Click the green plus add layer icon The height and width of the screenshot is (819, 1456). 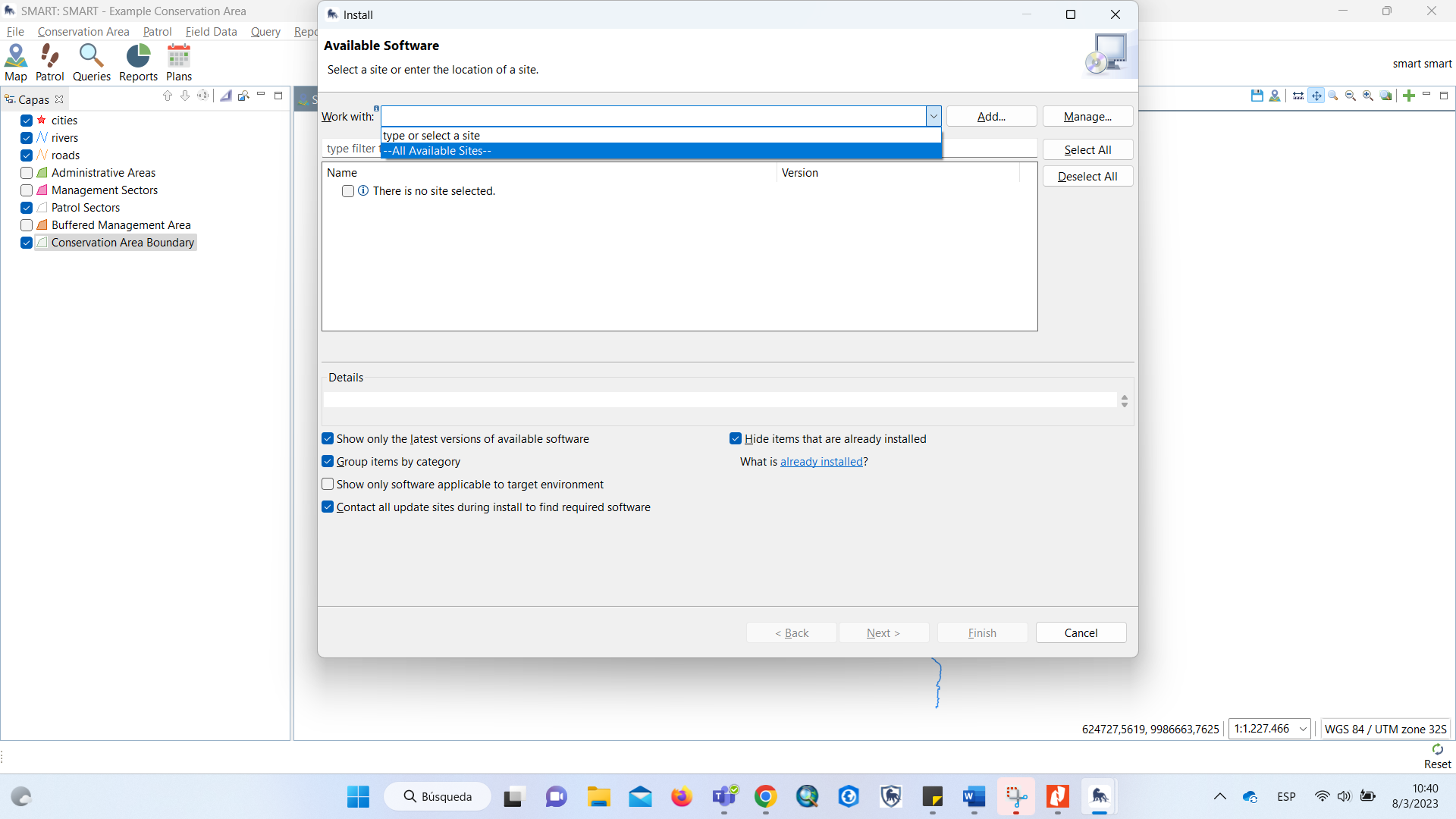[1409, 96]
